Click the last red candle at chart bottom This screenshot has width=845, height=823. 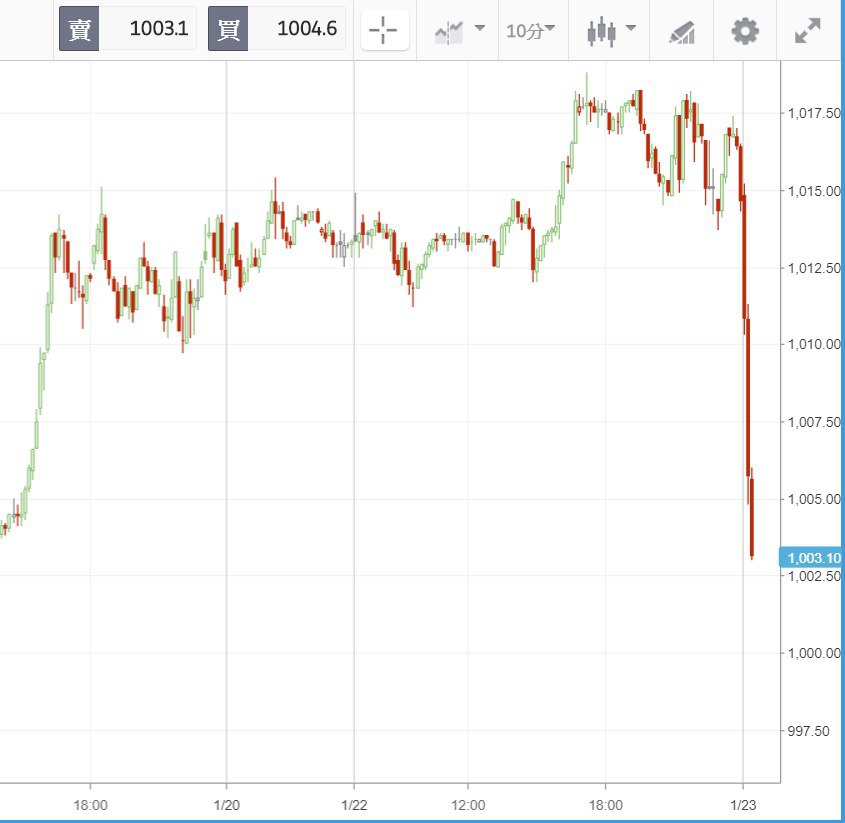pyautogui.click(x=751, y=520)
